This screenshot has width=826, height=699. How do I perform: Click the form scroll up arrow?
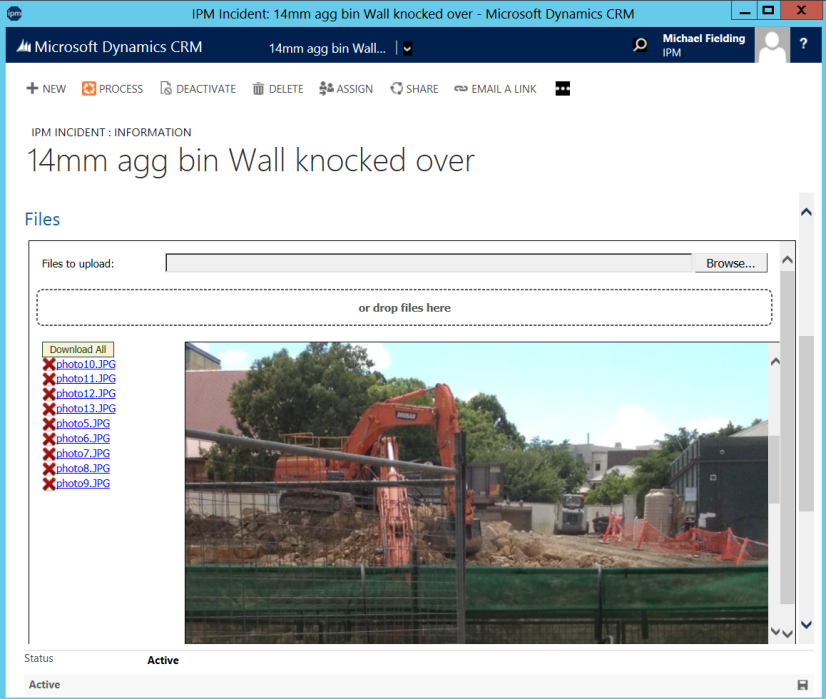tap(805, 212)
